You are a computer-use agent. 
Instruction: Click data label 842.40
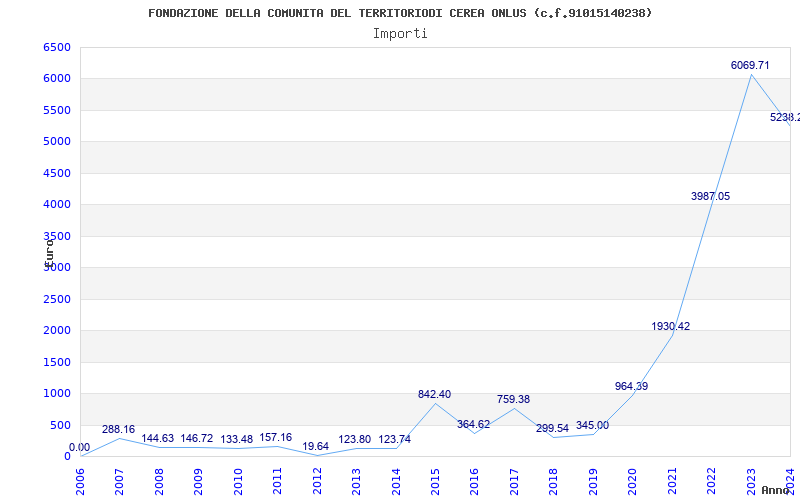(x=434, y=394)
